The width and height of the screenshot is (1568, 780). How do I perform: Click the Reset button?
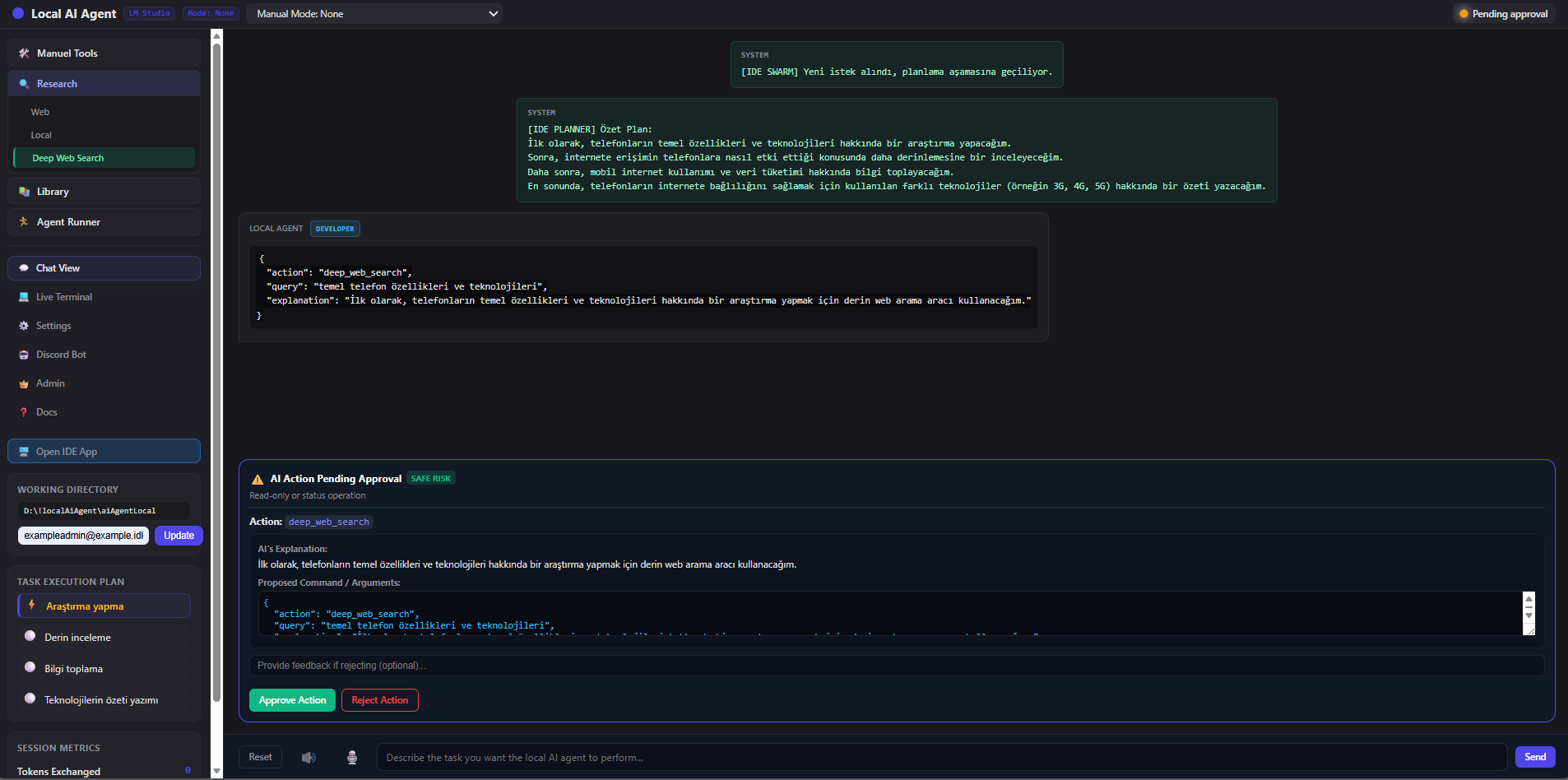[x=260, y=757]
